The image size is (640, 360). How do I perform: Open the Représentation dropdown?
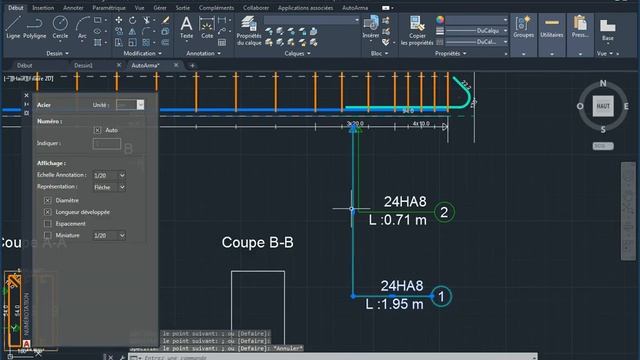109,187
